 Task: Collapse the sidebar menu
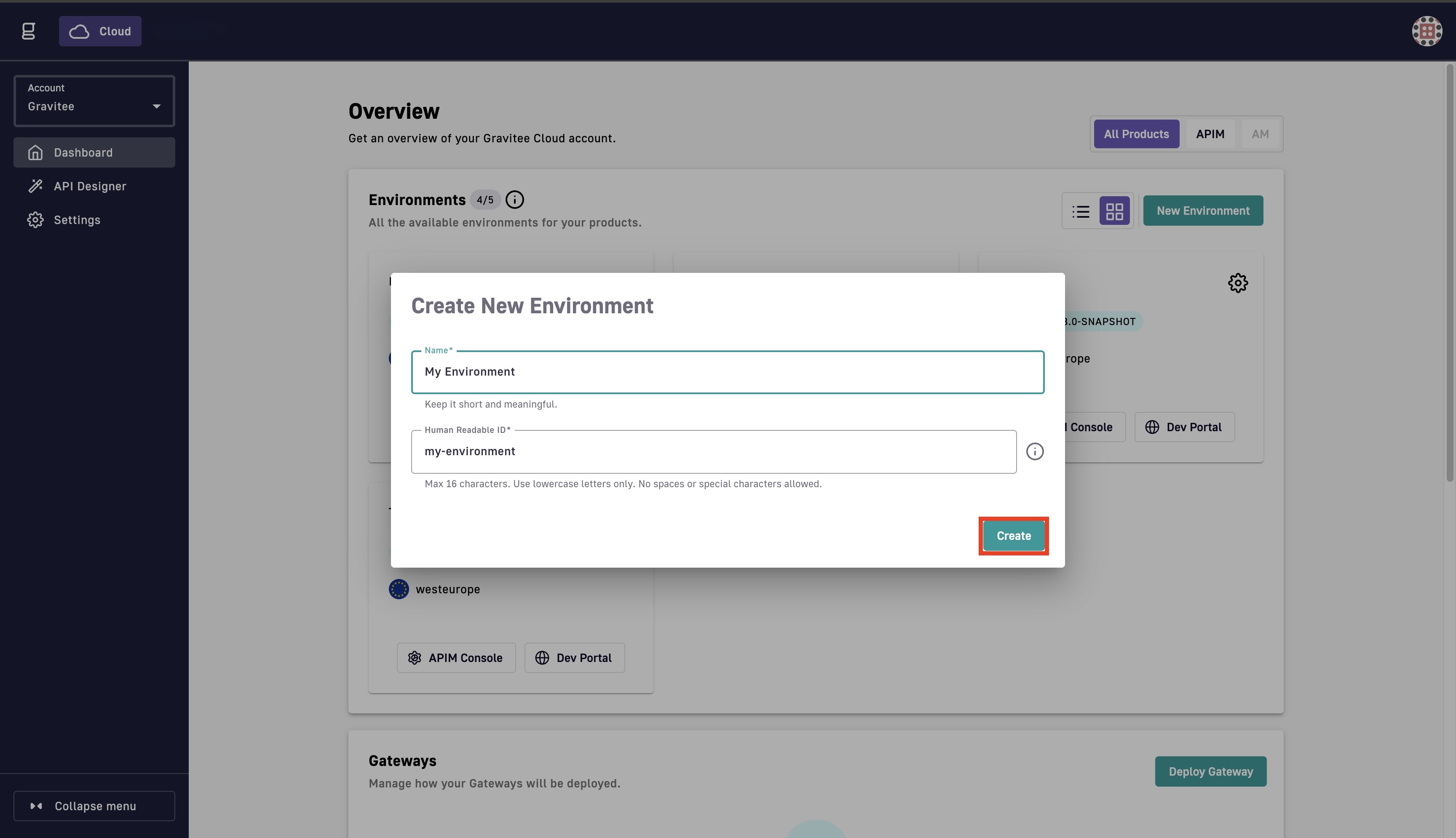94,806
